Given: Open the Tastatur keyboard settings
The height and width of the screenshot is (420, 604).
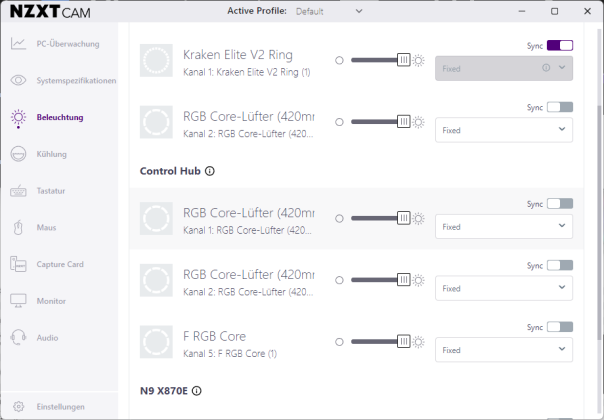Looking at the screenshot, I should (x=50, y=190).
